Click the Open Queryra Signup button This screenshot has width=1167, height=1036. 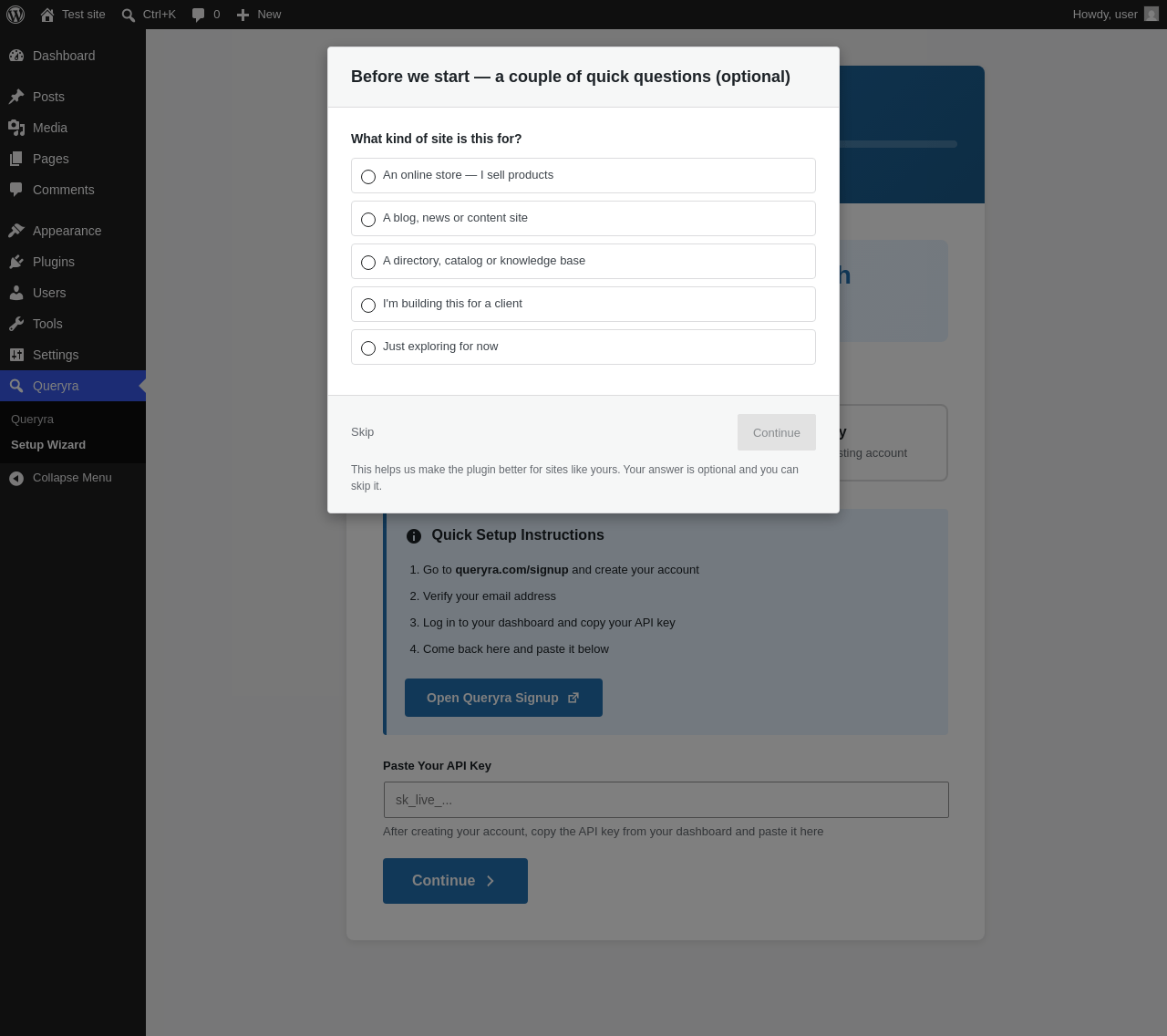503,698
